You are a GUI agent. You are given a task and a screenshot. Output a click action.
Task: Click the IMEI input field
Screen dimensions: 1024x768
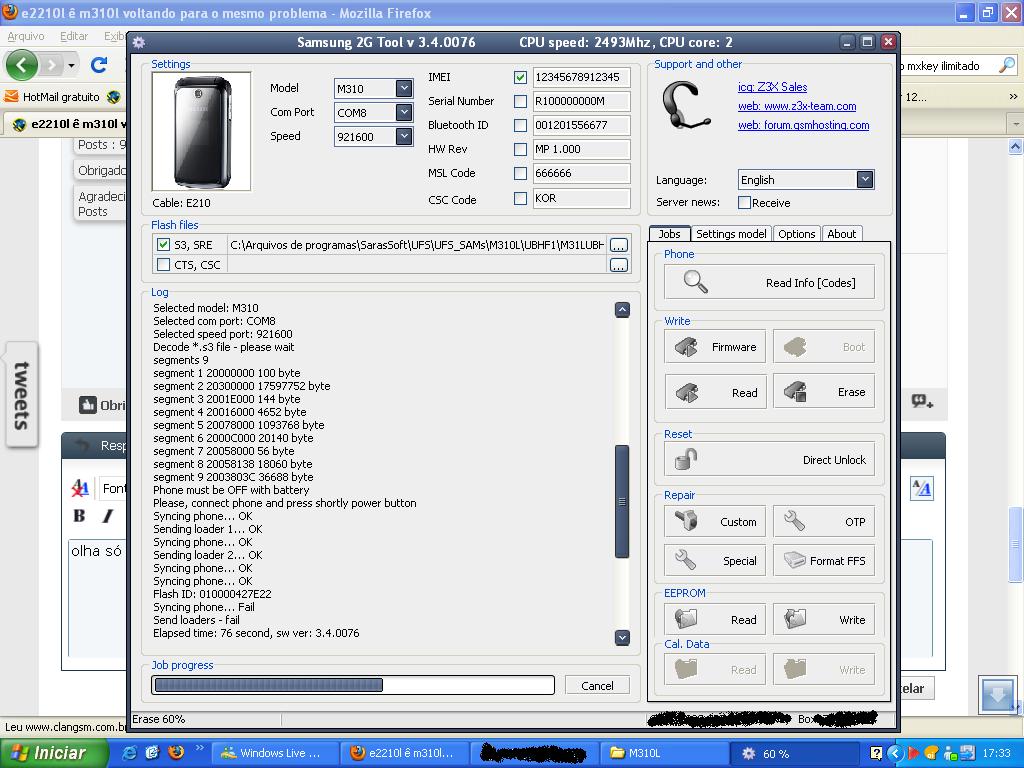tap(581, 77)
